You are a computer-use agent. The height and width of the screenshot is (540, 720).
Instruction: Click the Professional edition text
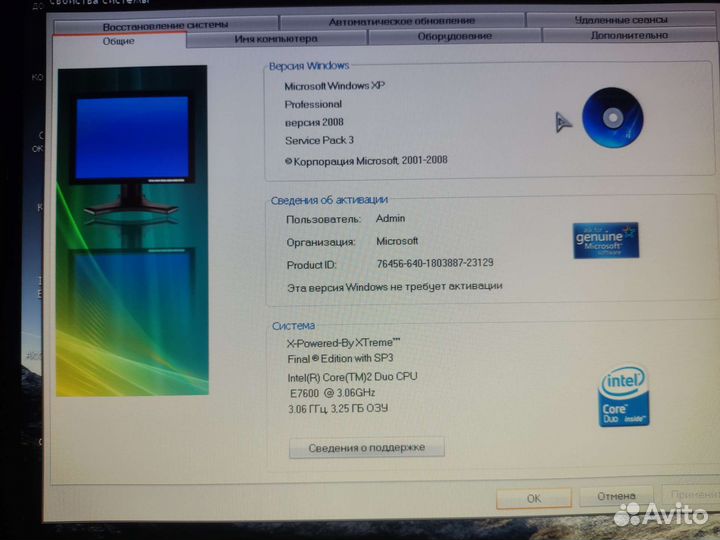pyautogui.click(x=313, y=104)
